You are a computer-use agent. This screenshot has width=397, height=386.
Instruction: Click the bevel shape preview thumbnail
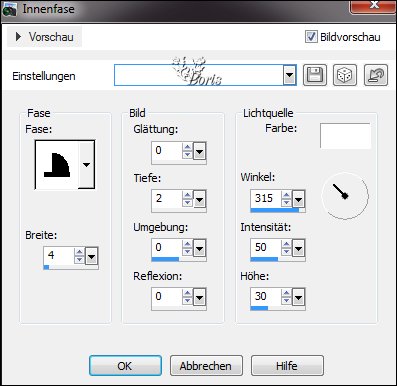coord(57,165)
